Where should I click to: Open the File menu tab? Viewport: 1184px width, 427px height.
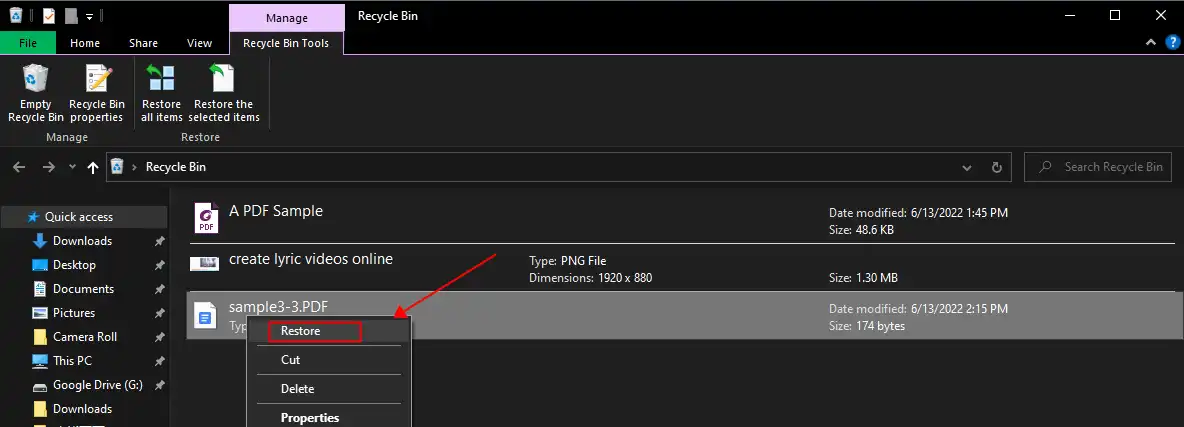tap(28, 43)
